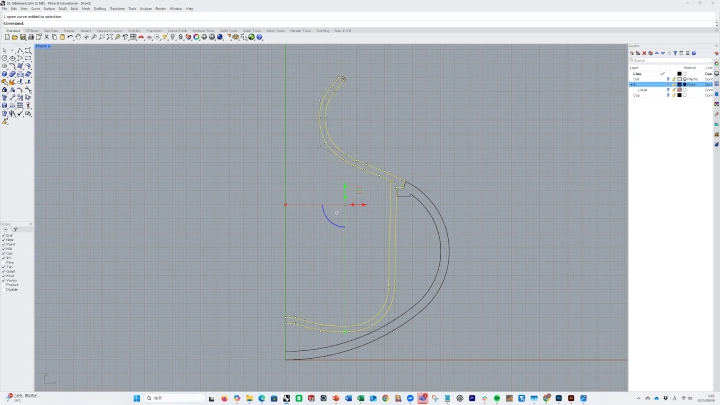The image size is (720, 405).
Task: Toggle the End osnap checkbox
Action: (4, 236)
